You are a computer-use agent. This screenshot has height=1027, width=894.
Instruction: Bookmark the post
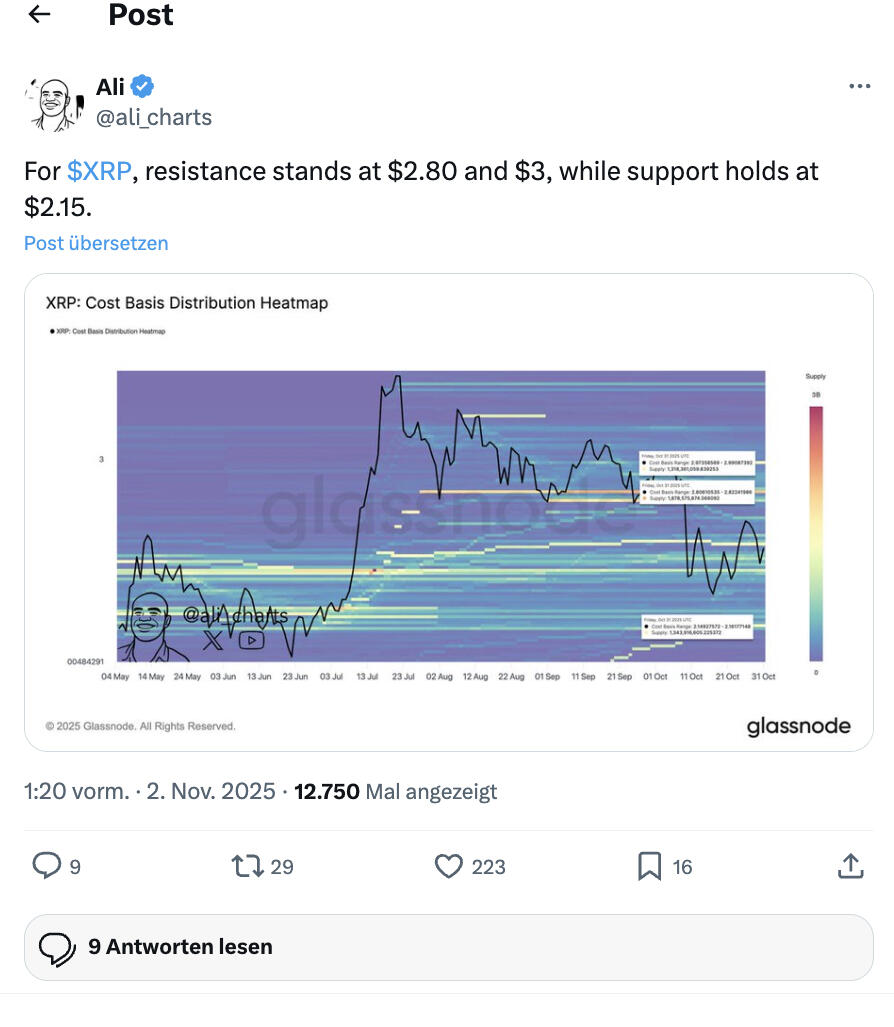click(650, 866)
